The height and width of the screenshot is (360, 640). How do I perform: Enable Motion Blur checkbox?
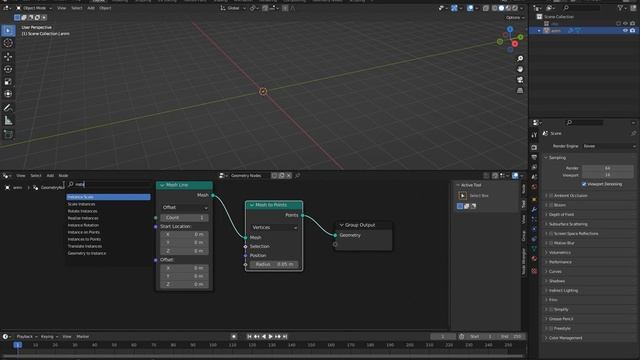[x=551, y=243]
